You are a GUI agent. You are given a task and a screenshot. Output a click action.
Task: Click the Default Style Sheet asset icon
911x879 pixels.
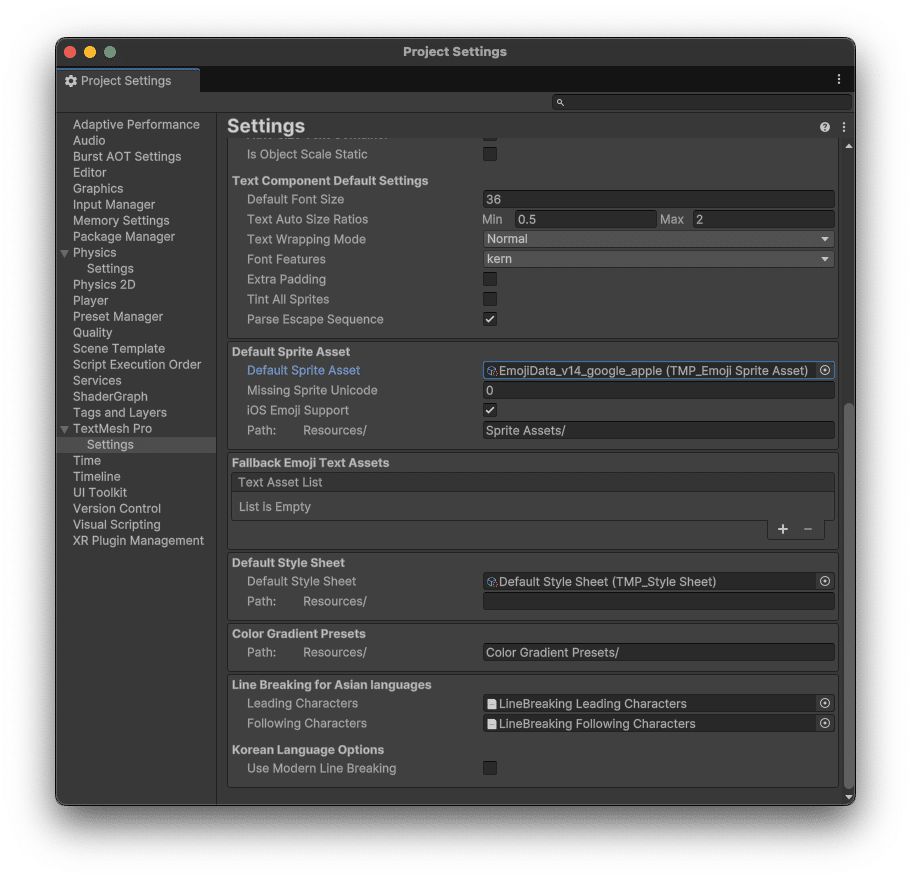(492, 582)
